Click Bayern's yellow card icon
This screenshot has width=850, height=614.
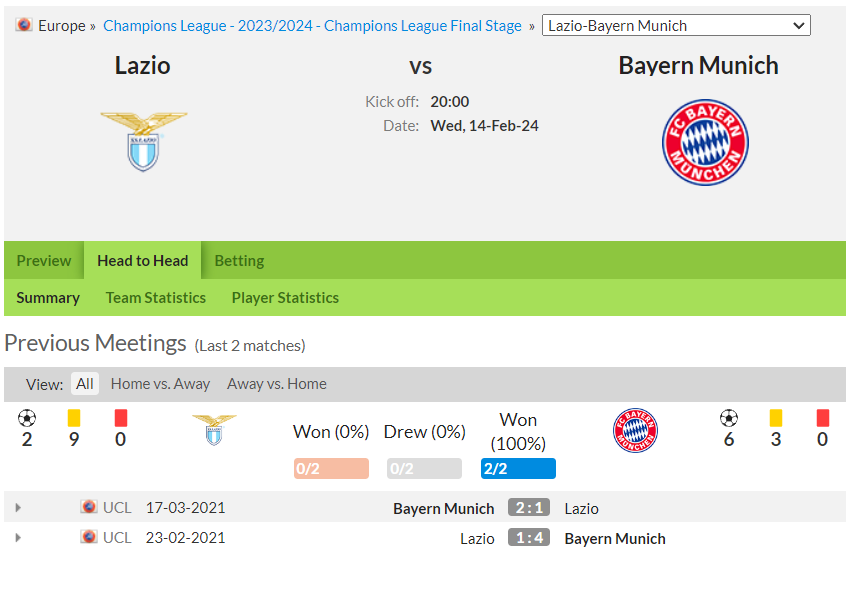coord(776,418)
